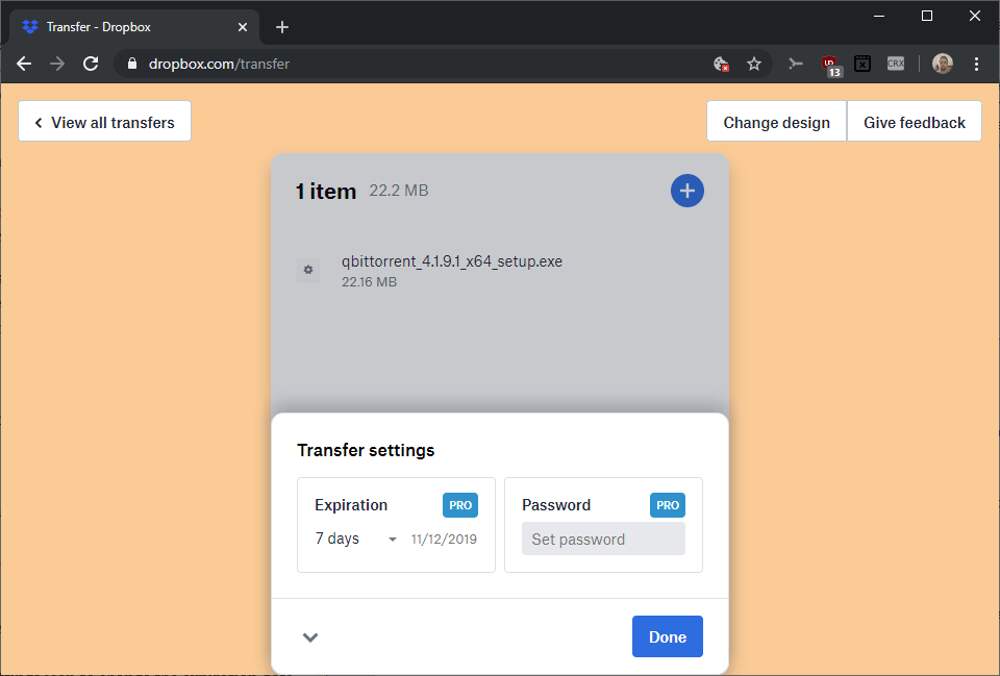Screen dimensions: 1000x676
Task: Click the Give feedback button
Action: click(x=914, y=121)
